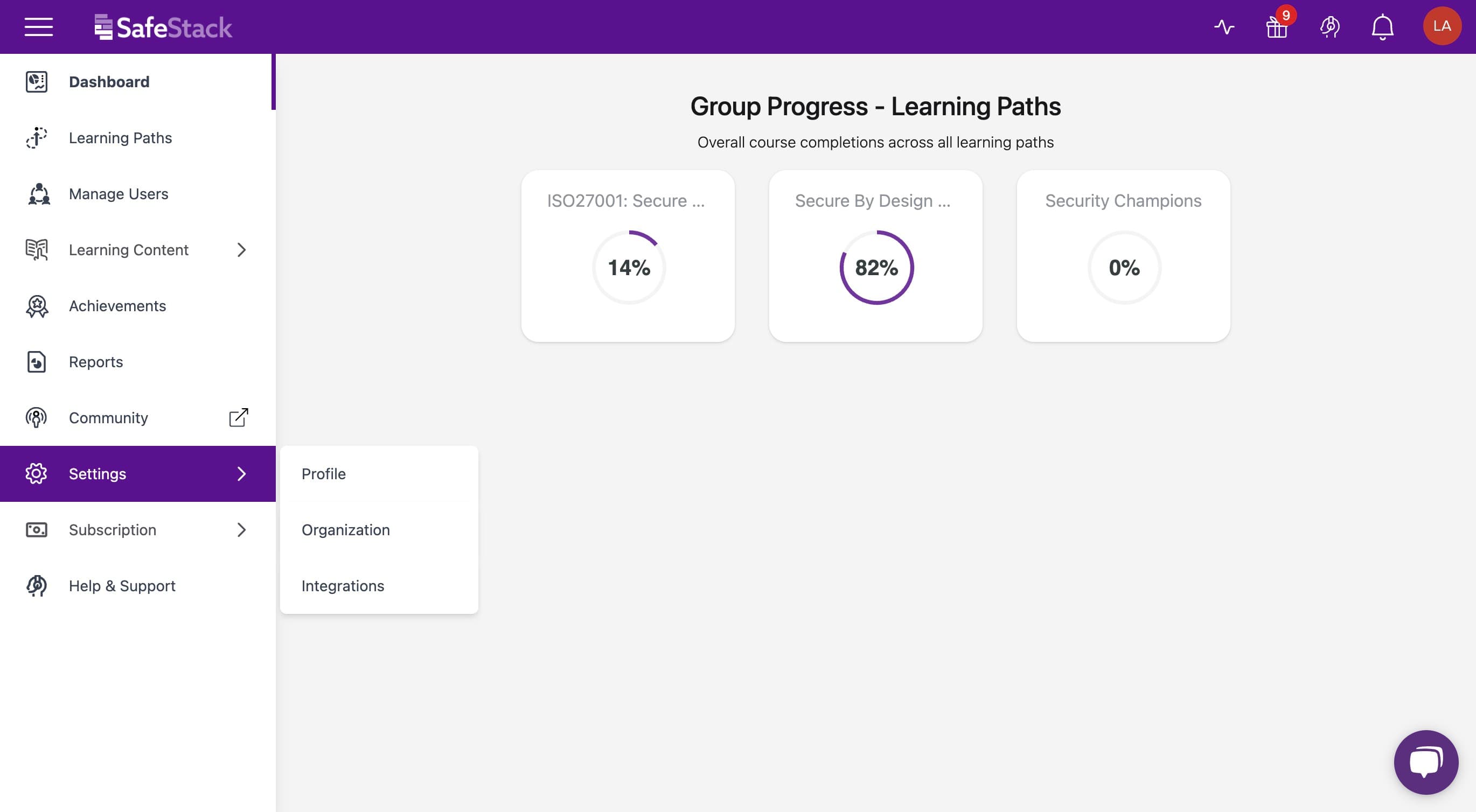Click the Community external link icon
1476x812 pixels.
pyautogui.click(x=238, y=418)
